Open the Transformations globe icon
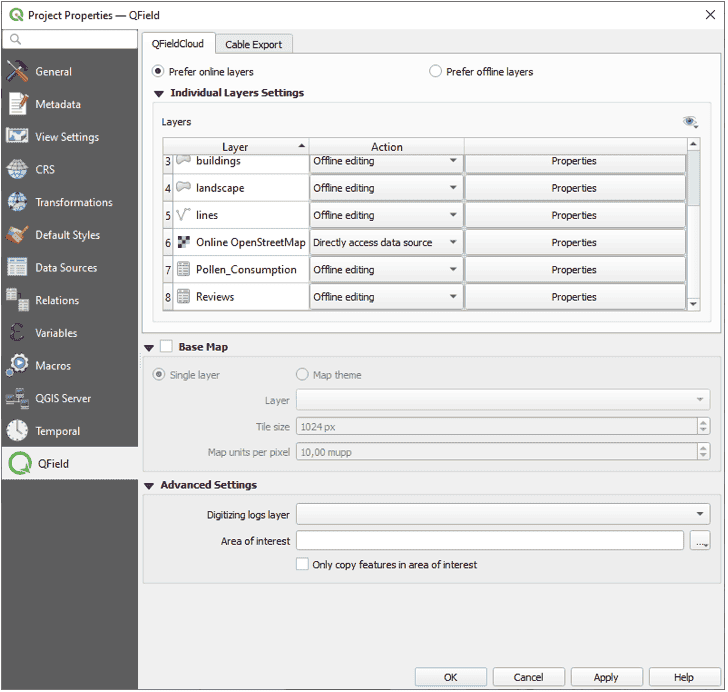This screenshot has height=692, width=728. tap(17, 202)
